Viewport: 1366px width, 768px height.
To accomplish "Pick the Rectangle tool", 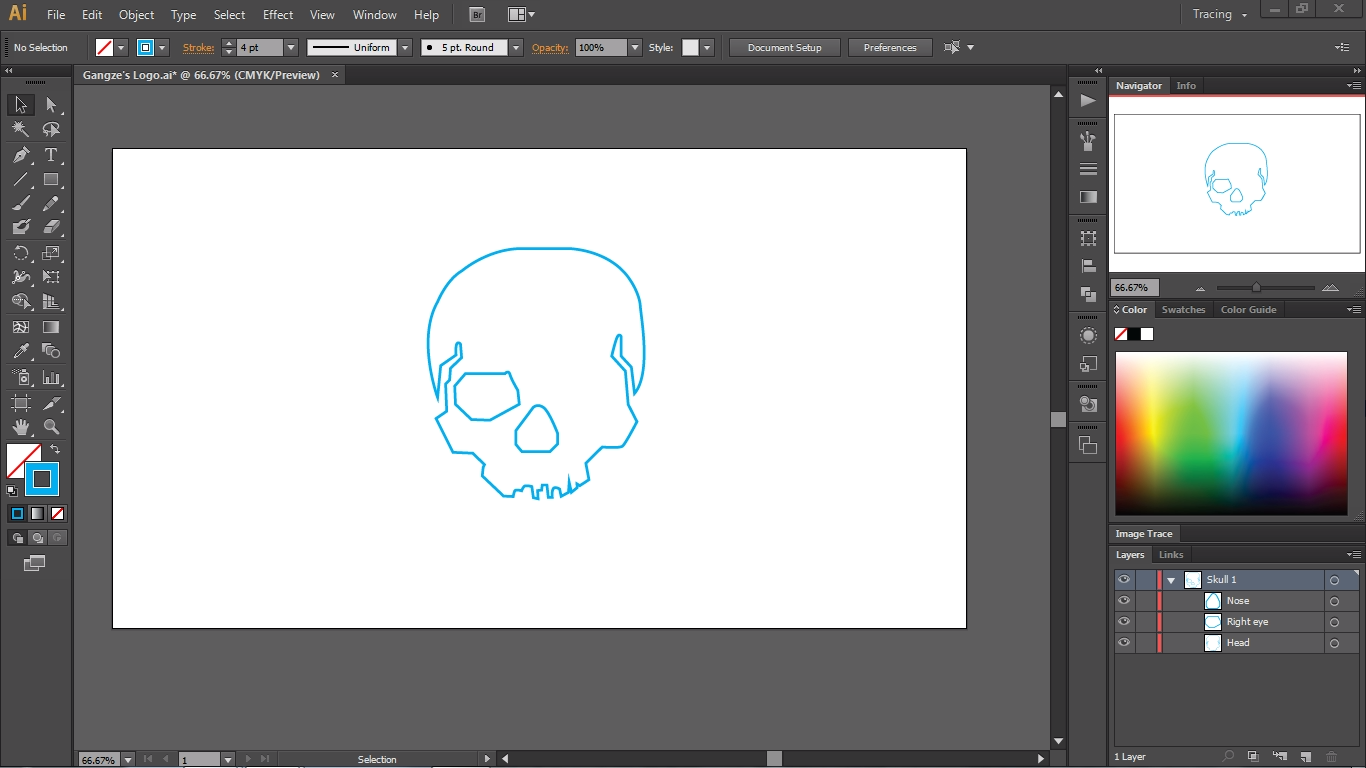I will (x=51, y=180).
